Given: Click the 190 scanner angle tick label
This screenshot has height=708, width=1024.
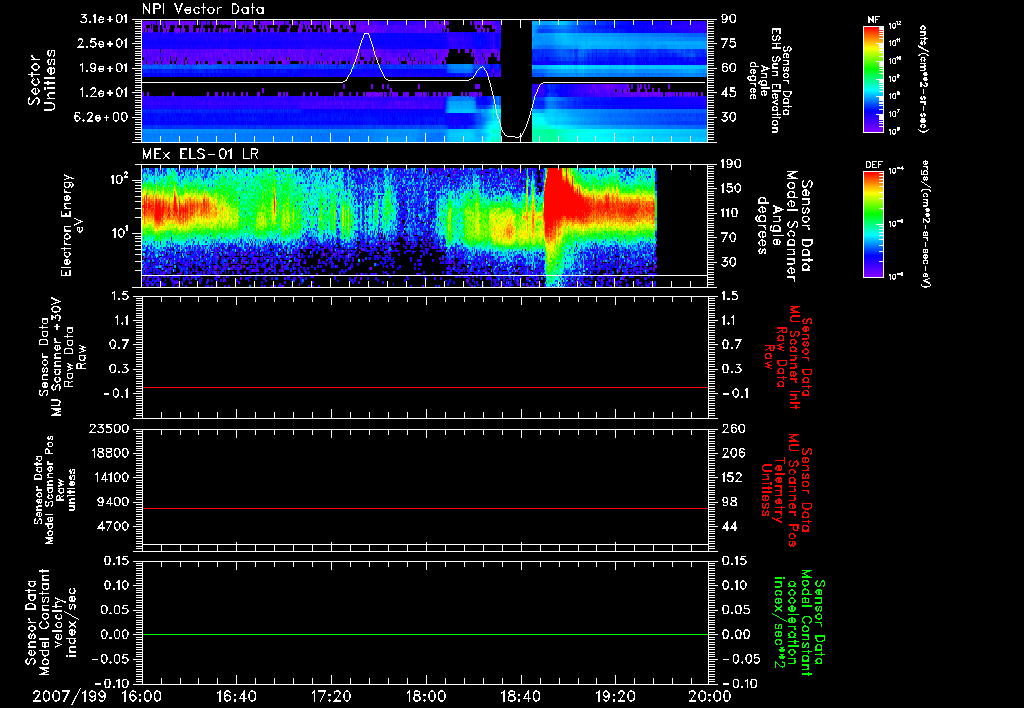Looking at the screenshot, I should (x=732, y=164).
